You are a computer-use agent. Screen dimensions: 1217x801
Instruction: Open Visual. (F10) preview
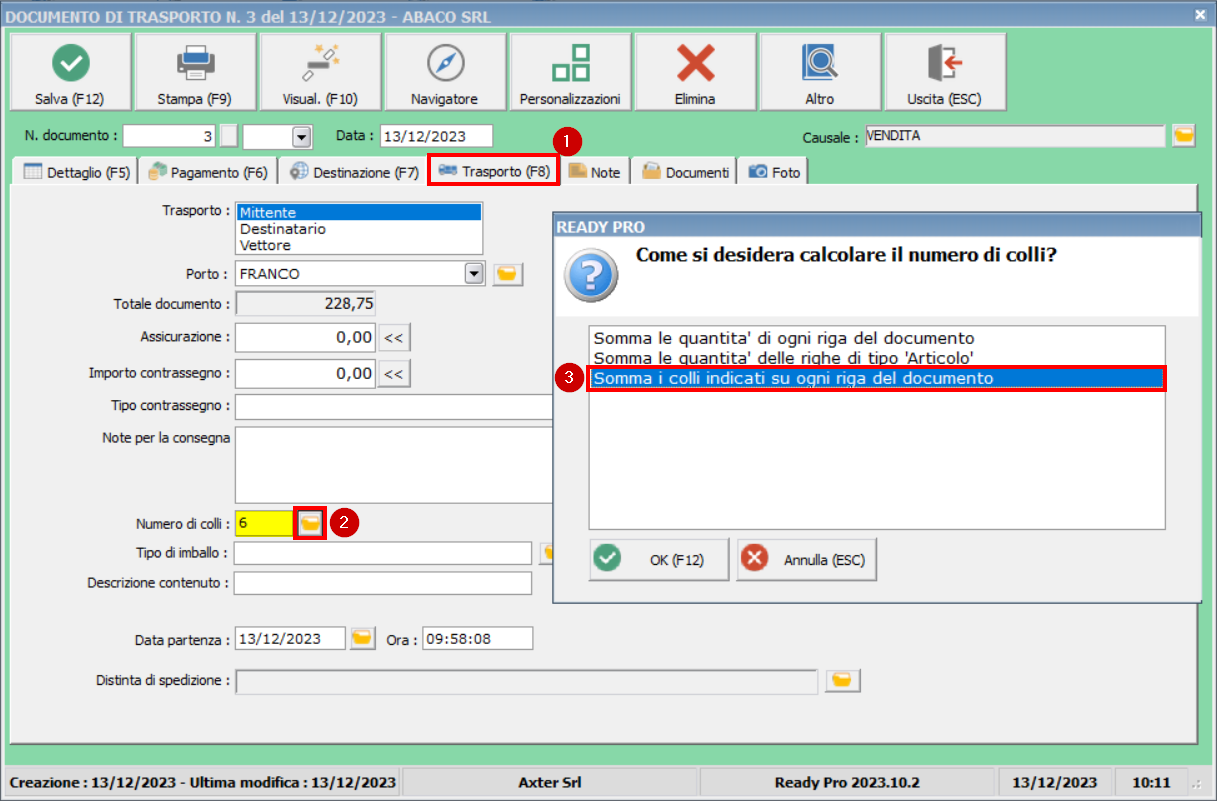[x=320, y=65]
